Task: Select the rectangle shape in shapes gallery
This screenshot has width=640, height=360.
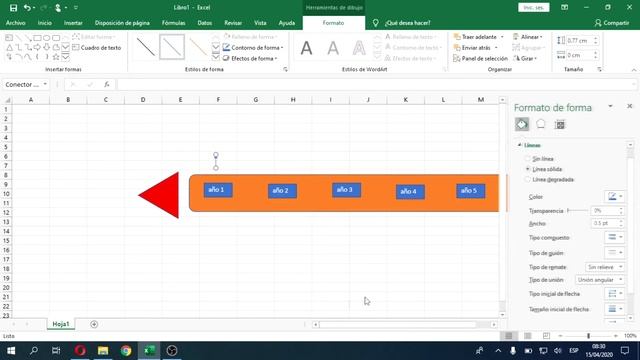Action: [37, 38]
